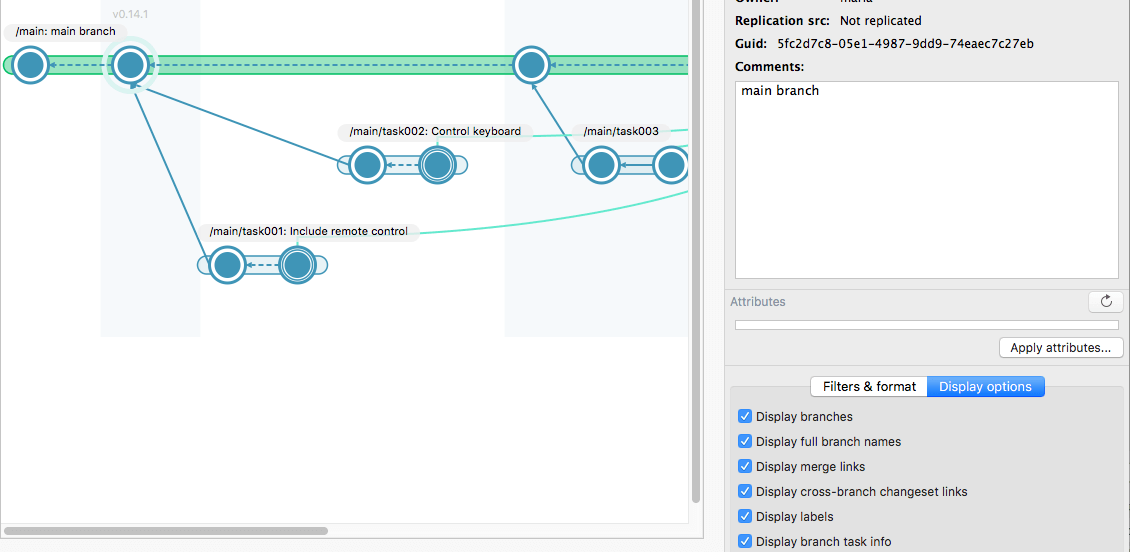Click the /main: main branch label
1130x552 pixels.
66,32
